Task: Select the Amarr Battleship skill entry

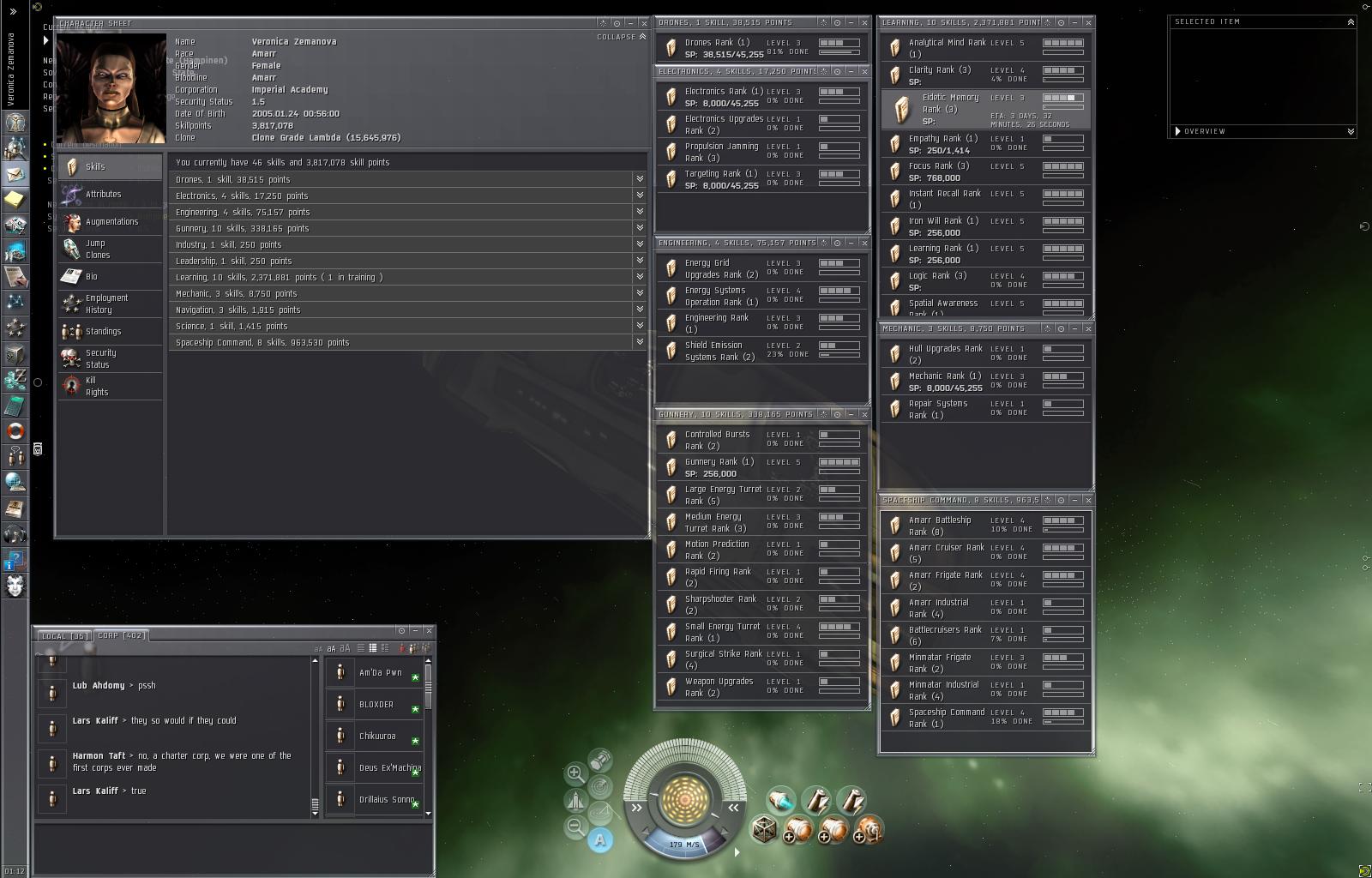Action: click(x=985, y=526)
